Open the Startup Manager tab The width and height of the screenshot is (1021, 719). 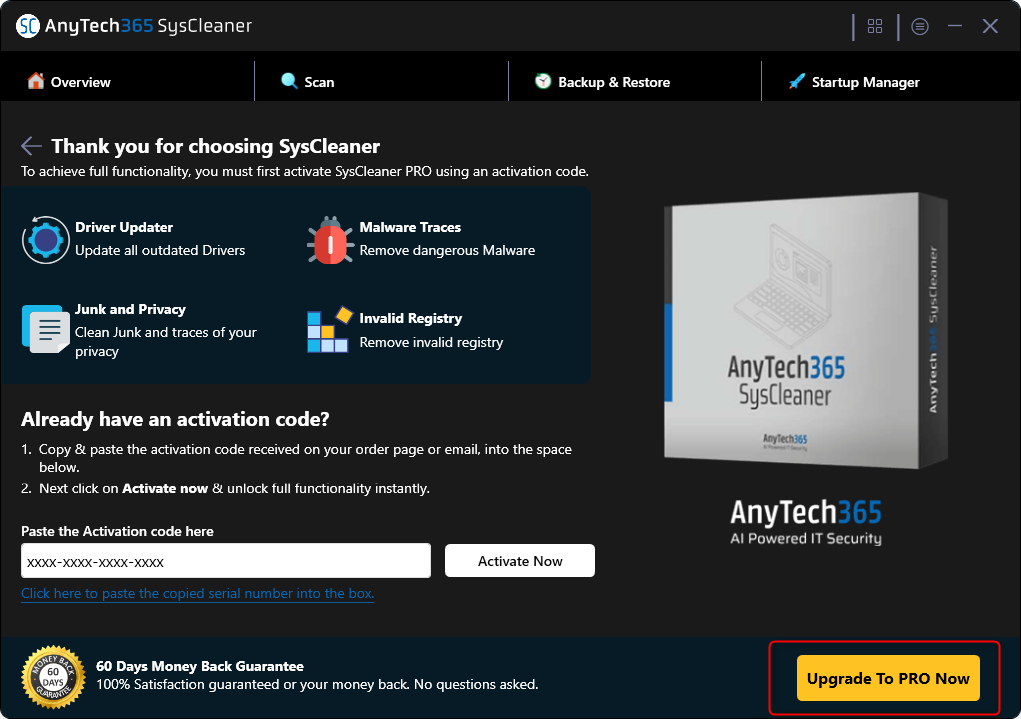[x=854, y=81]
